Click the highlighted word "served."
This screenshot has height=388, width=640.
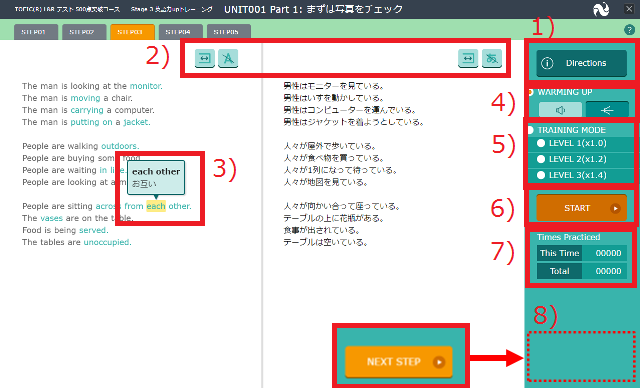[93, 230]
